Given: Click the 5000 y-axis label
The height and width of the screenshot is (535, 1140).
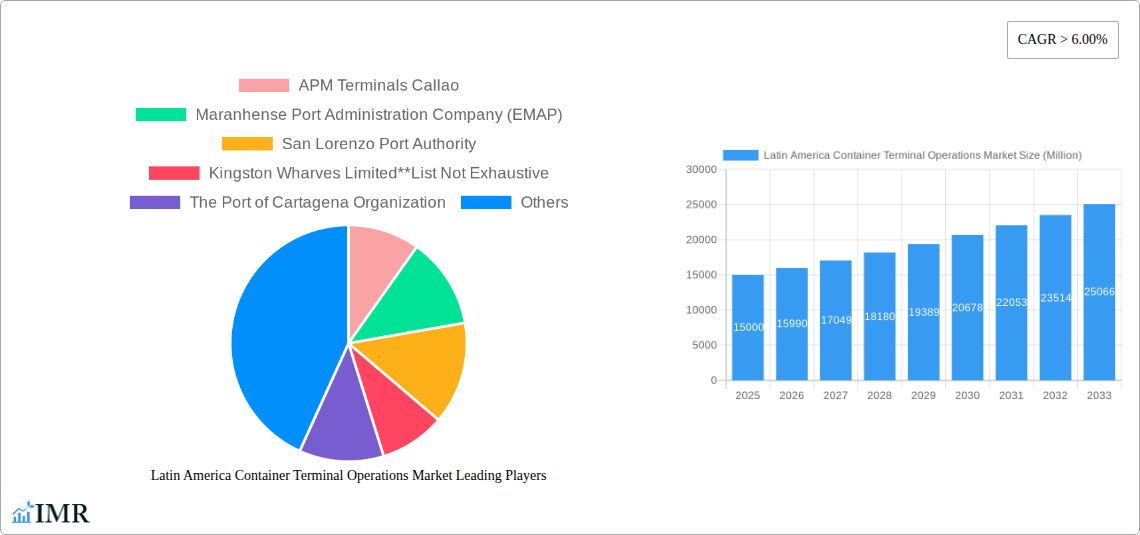Looking at the screenshot, I should 704,345.
